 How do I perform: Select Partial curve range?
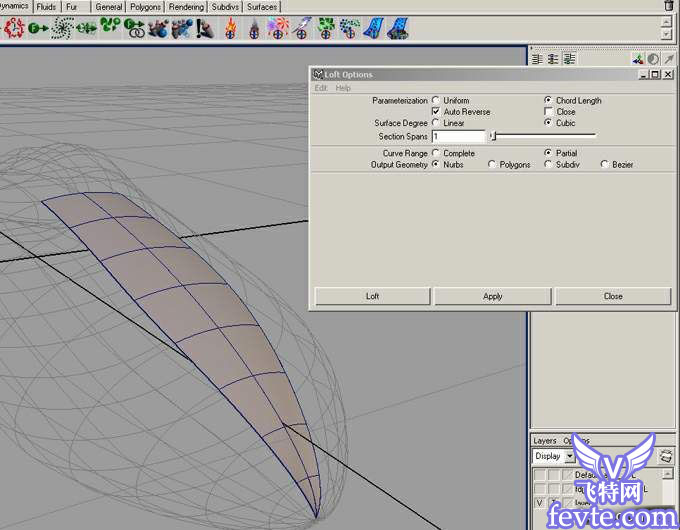coord(549,153)
